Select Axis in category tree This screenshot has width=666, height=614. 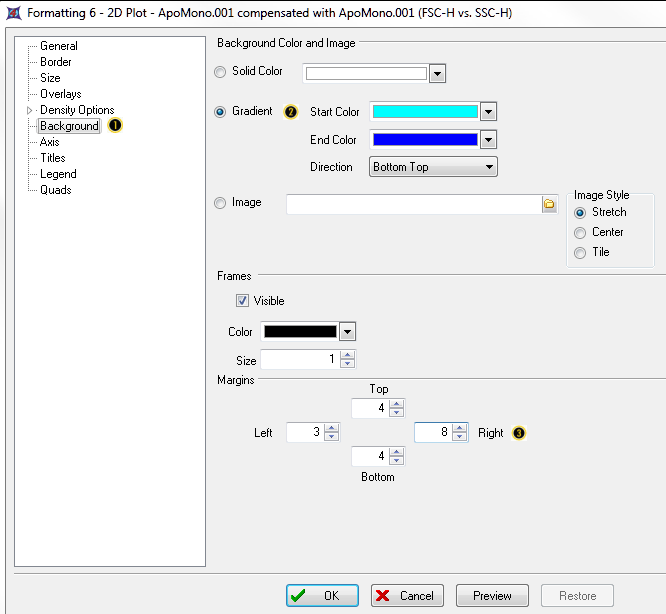[49, 142]
